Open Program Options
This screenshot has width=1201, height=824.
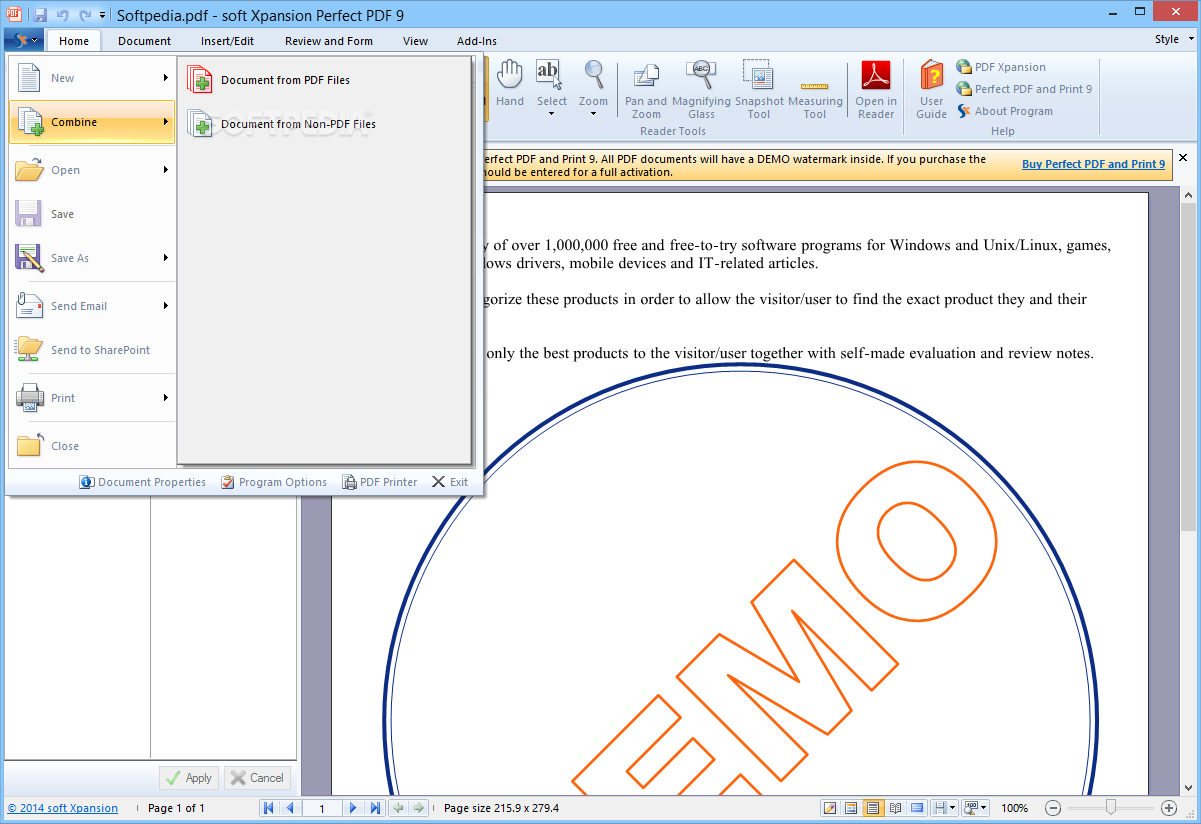[x=274, y=482]
